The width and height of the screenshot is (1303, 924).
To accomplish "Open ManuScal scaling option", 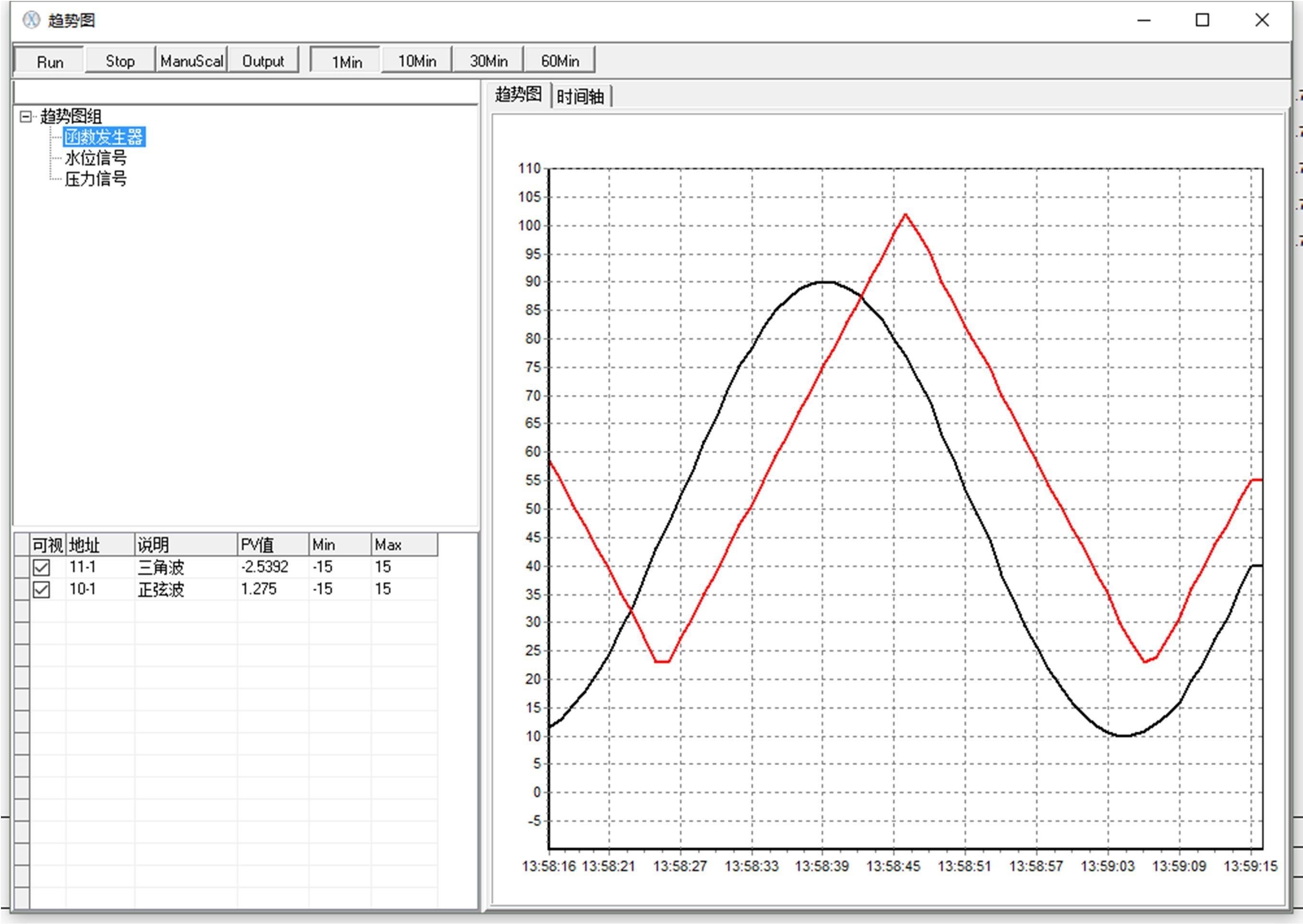I will [x=191, y=61].
